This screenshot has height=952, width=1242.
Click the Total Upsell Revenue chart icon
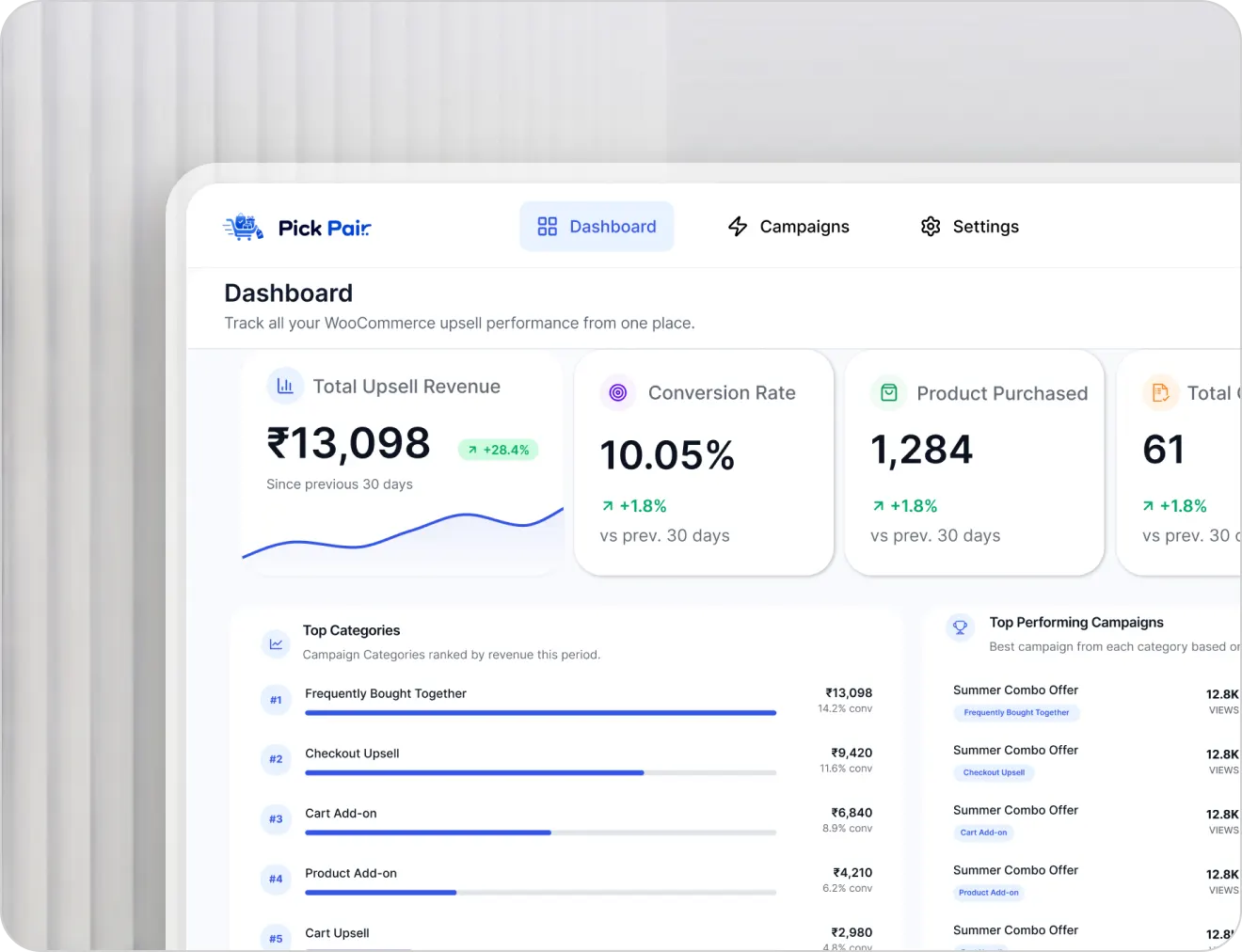pos(285,386)
